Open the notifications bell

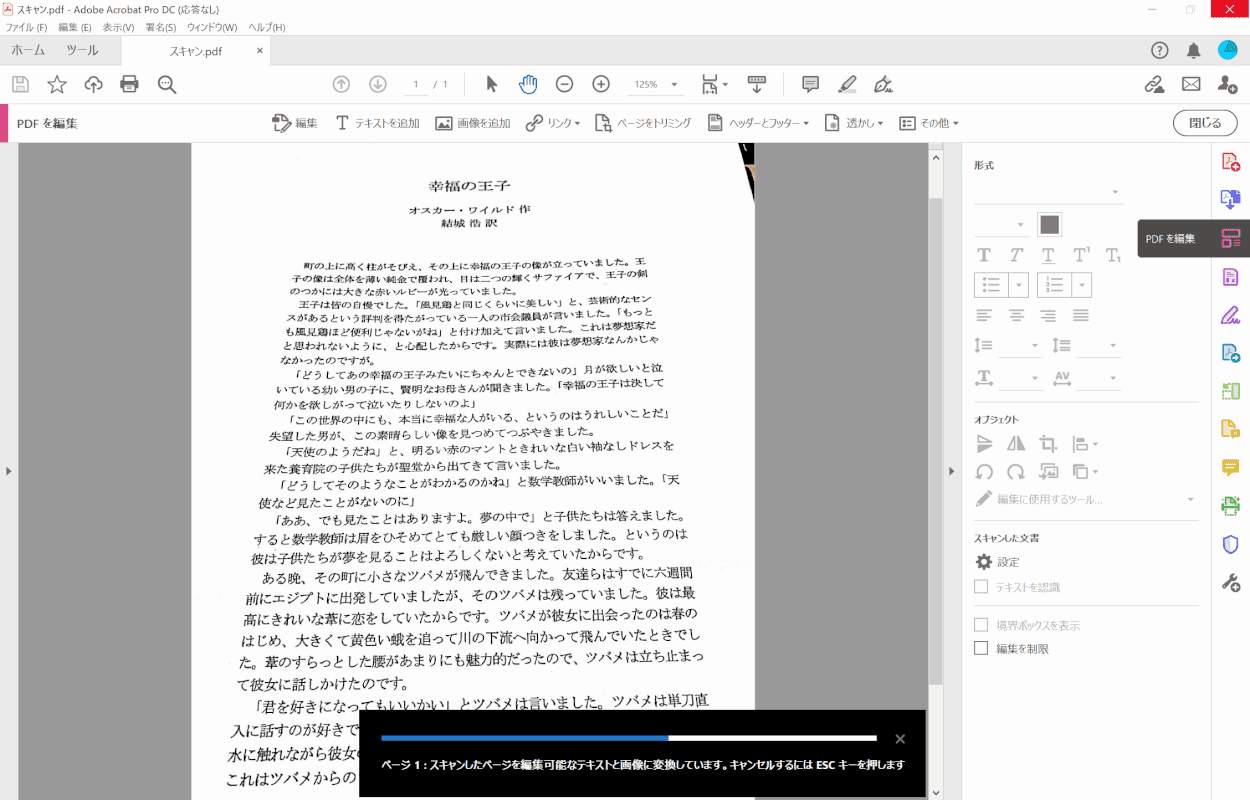tap(1193, 50)
